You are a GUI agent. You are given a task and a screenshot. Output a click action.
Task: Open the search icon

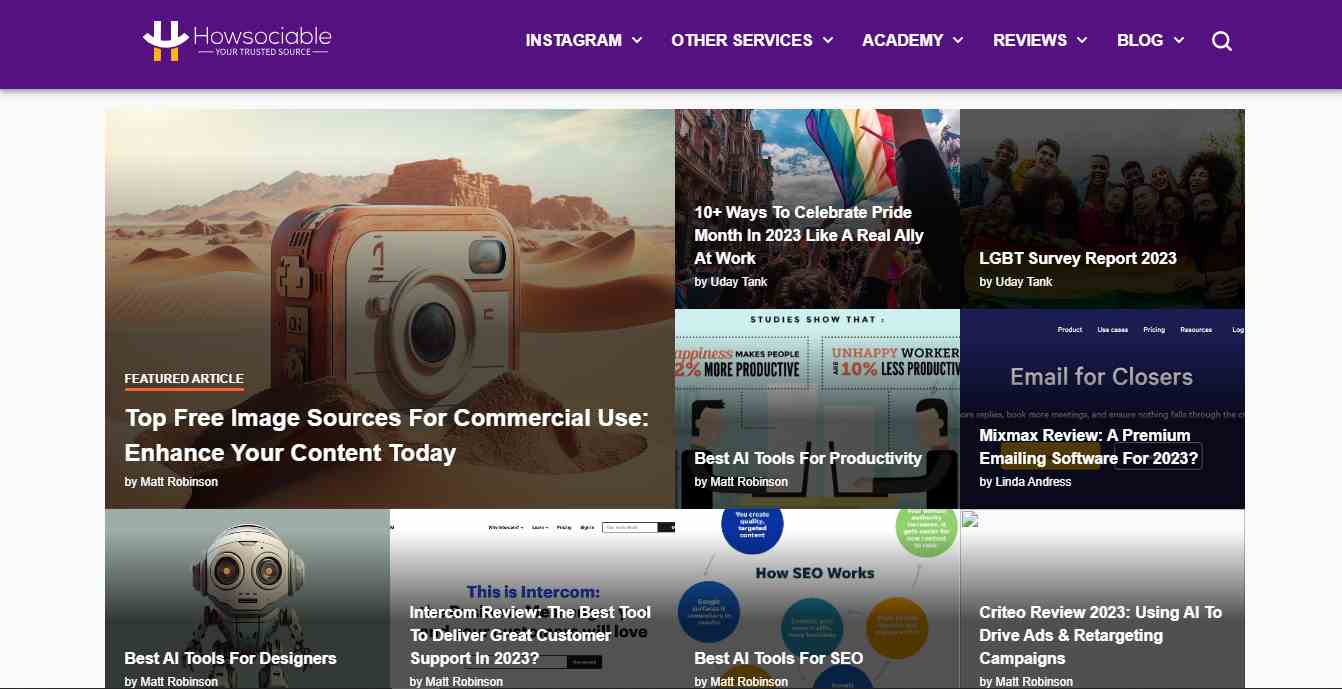tap(1221, 40)
